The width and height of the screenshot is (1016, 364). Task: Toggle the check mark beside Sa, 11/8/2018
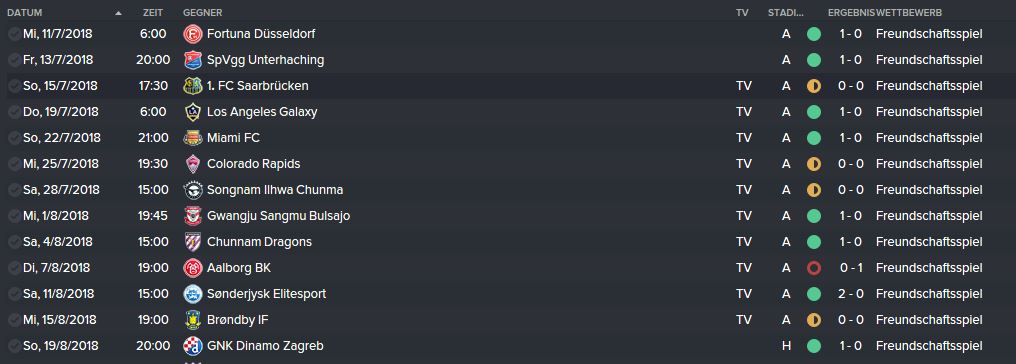tap(14, 293)
